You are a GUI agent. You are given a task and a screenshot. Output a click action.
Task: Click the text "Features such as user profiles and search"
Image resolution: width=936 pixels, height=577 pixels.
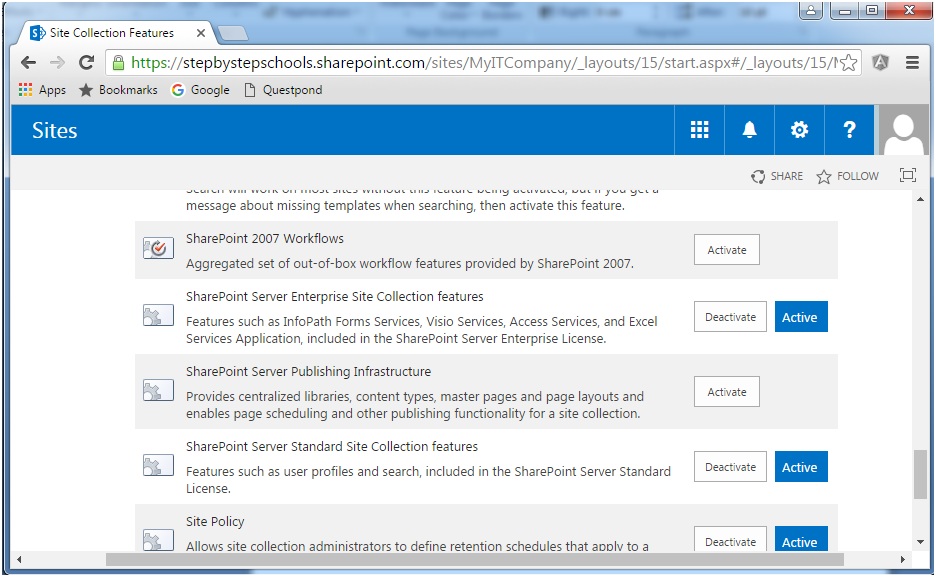[303, 471]
